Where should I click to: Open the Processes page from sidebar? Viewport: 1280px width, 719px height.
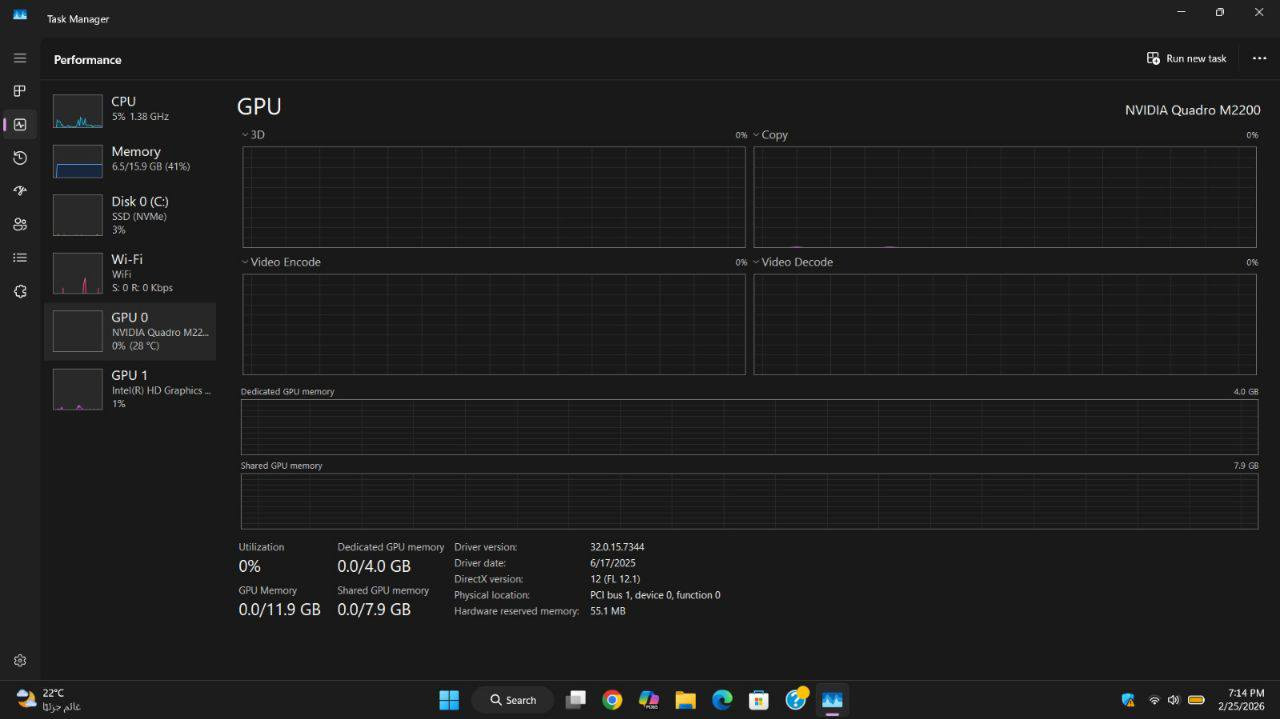pyautogui.click(x=19, y=91)
